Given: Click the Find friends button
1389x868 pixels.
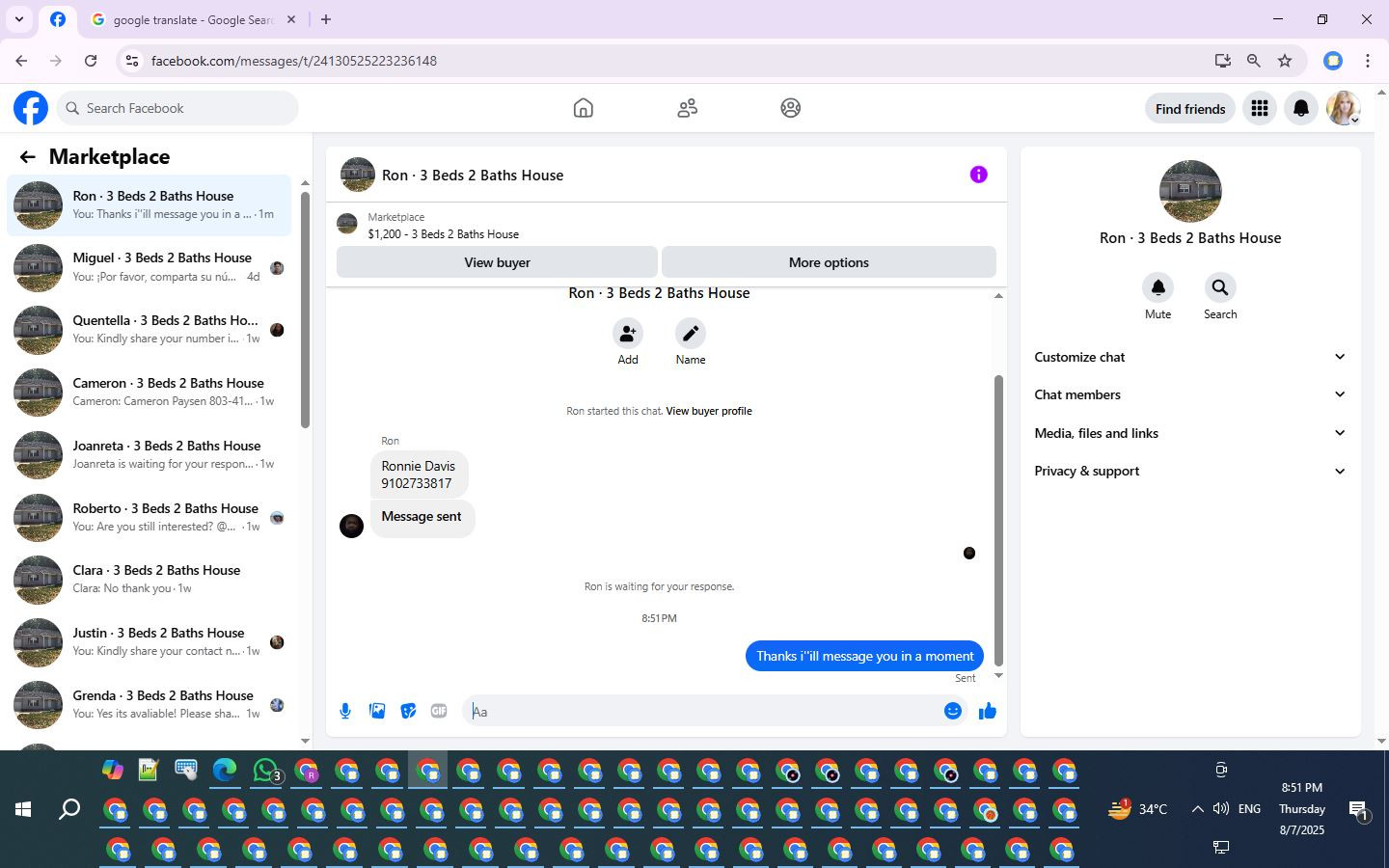Looking at the screenshot, I should [1190, 109].
